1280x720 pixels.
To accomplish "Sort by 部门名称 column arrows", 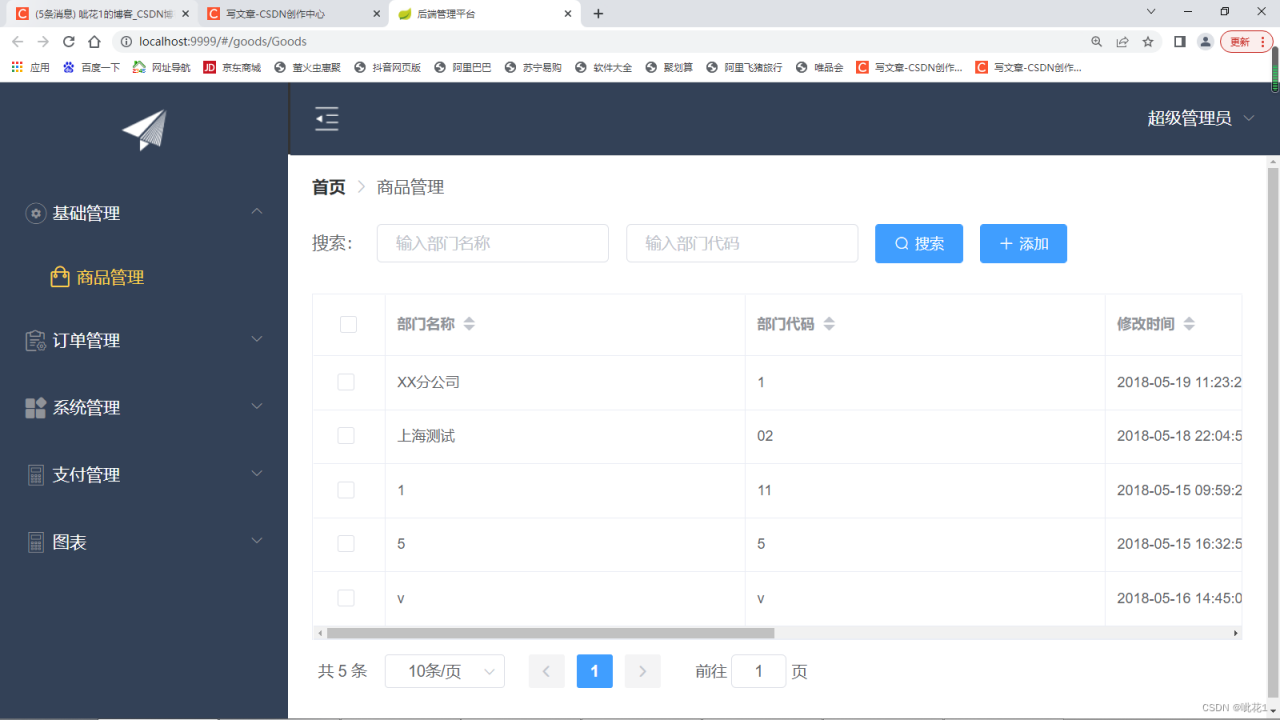I will click(469, 324).
